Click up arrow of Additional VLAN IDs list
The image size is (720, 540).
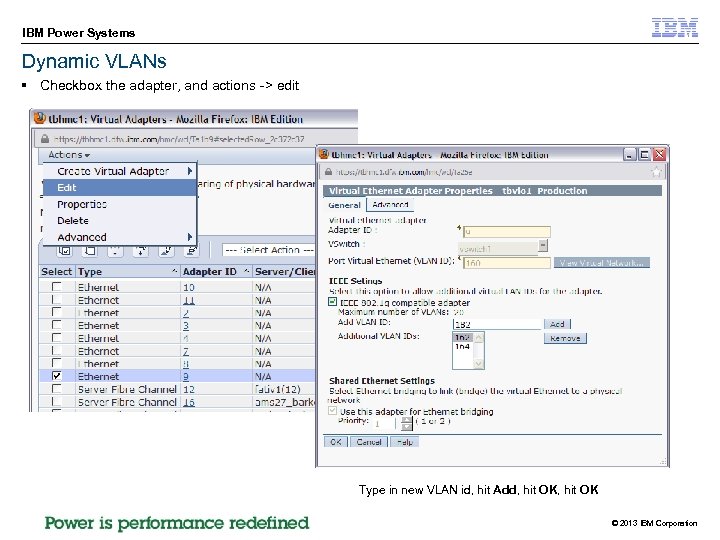pos(478,338)
